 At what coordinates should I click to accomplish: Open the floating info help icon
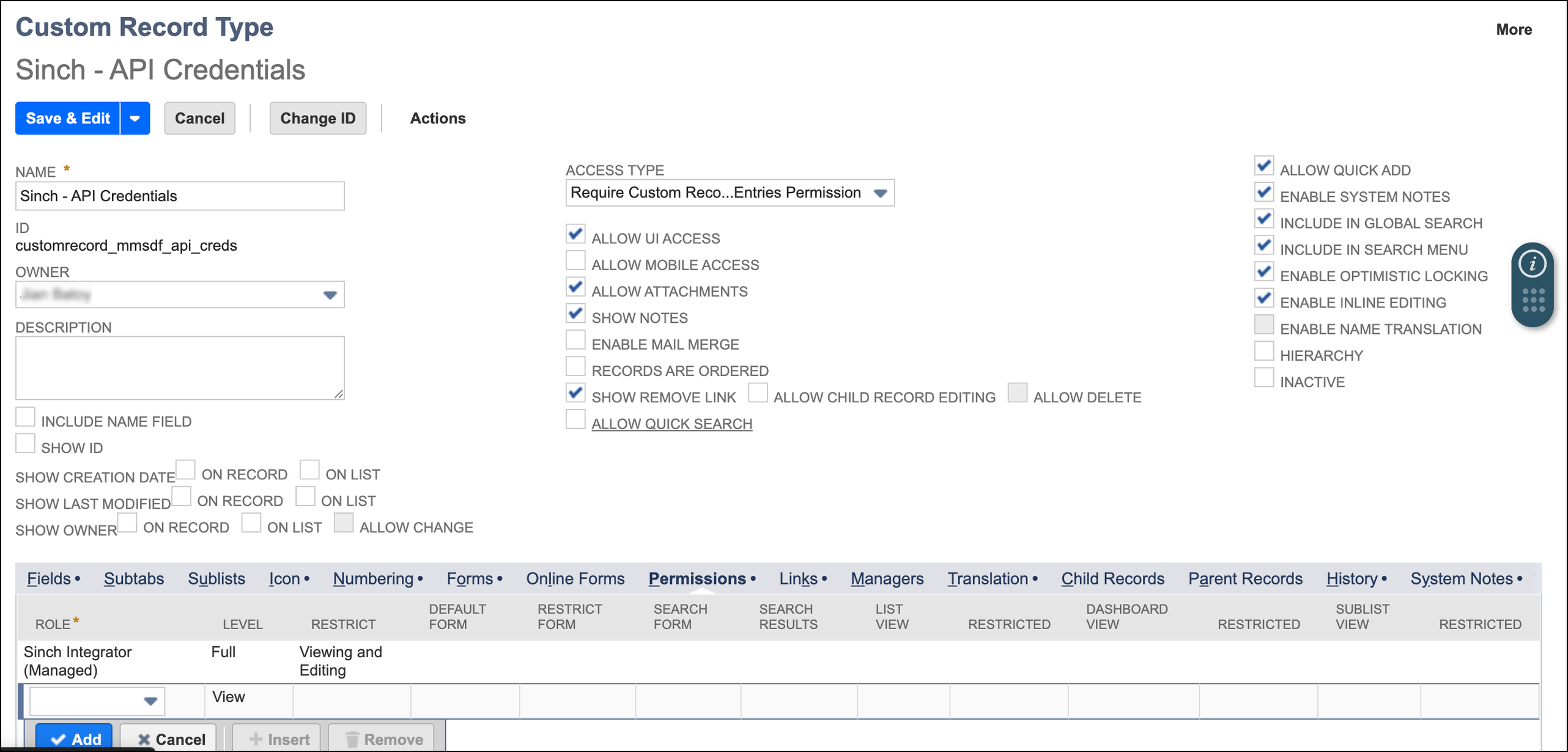click(x=1532, y=265)
